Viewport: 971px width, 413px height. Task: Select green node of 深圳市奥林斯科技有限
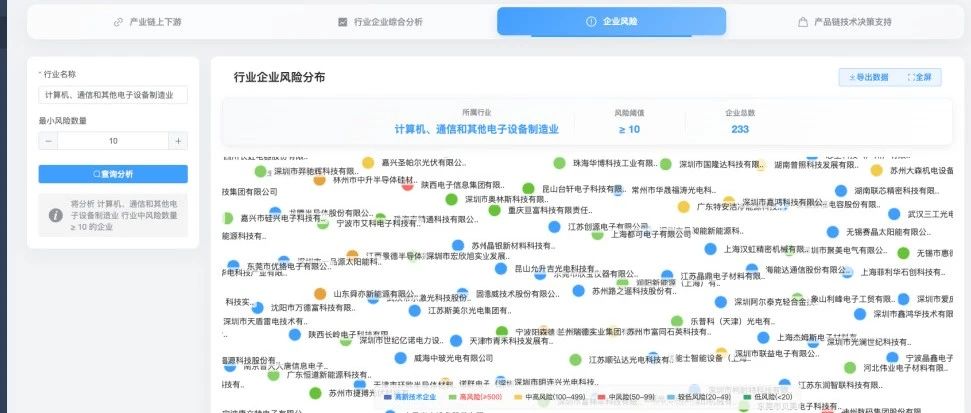(451, 199)
